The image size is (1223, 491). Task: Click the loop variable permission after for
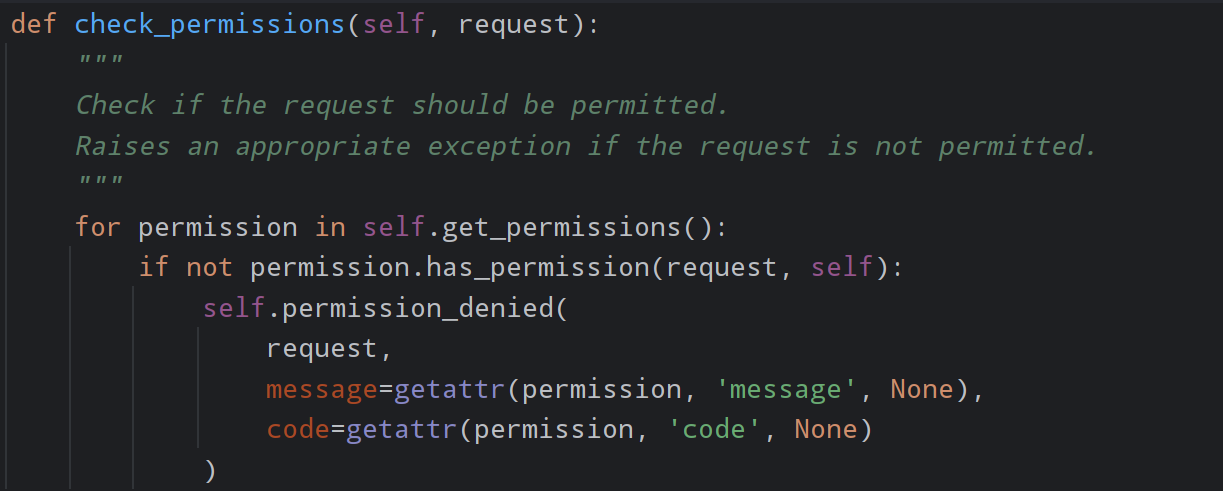pyautogui.click(x=218, y=227)
